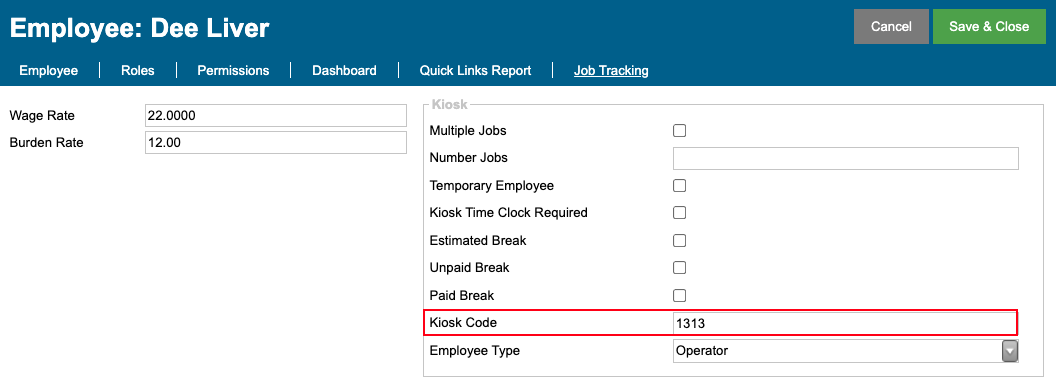Click the Job Tracking tab
Screen dimensions: 1056x389
coord(611,71)
